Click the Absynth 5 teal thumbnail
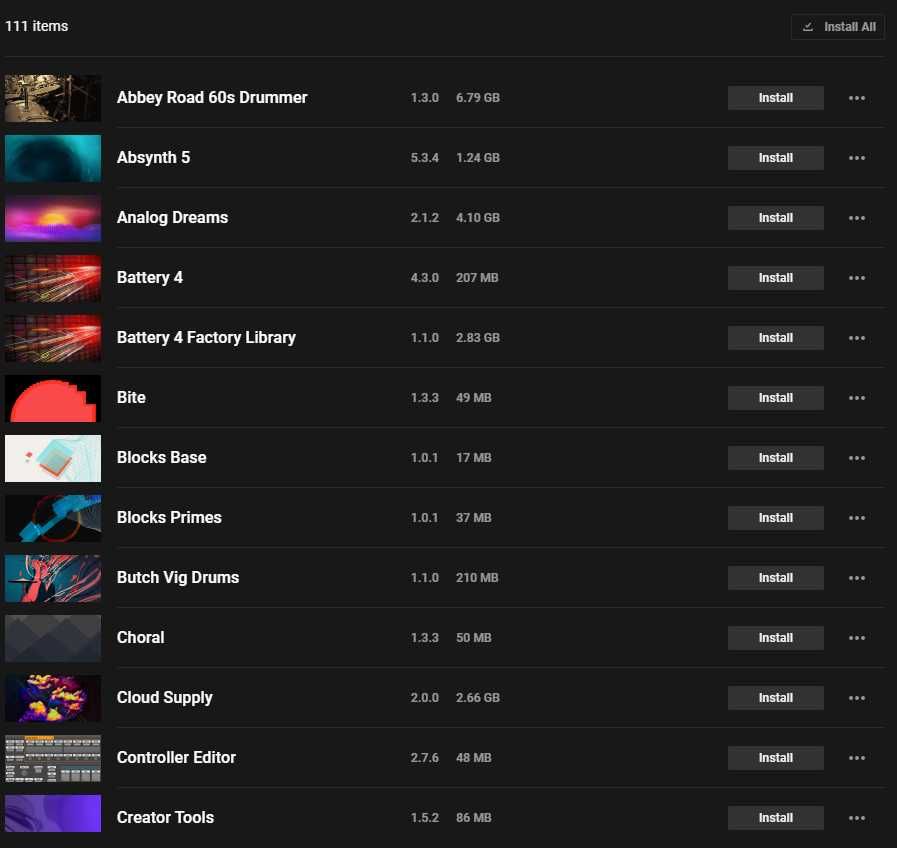Viewport: 897px width, 848px height. pyautogui.click(x=53, y=158)
